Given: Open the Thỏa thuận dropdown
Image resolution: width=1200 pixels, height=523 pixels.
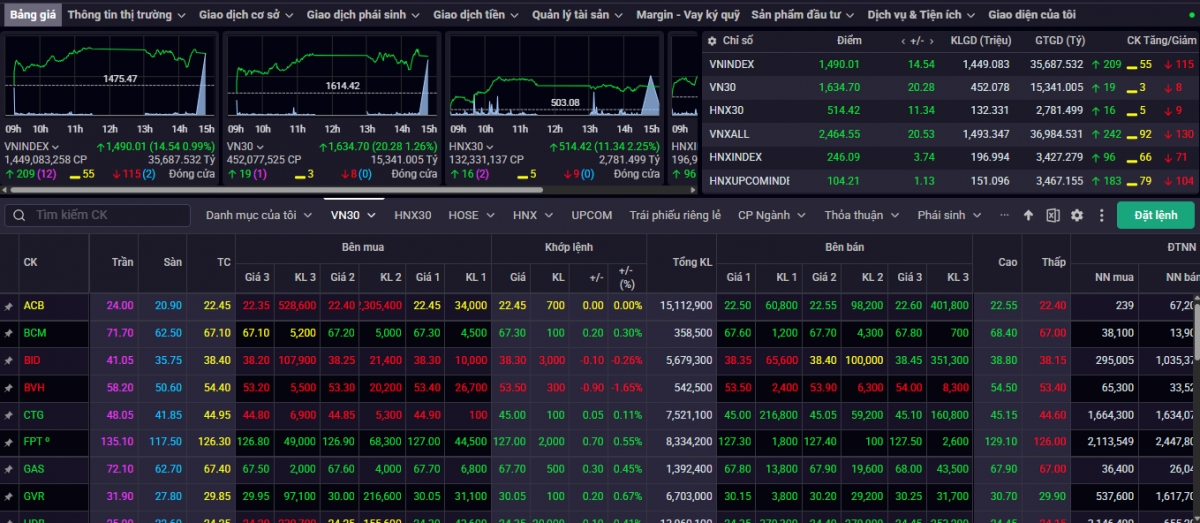Looking at the screenshot, I should [862, 215].
